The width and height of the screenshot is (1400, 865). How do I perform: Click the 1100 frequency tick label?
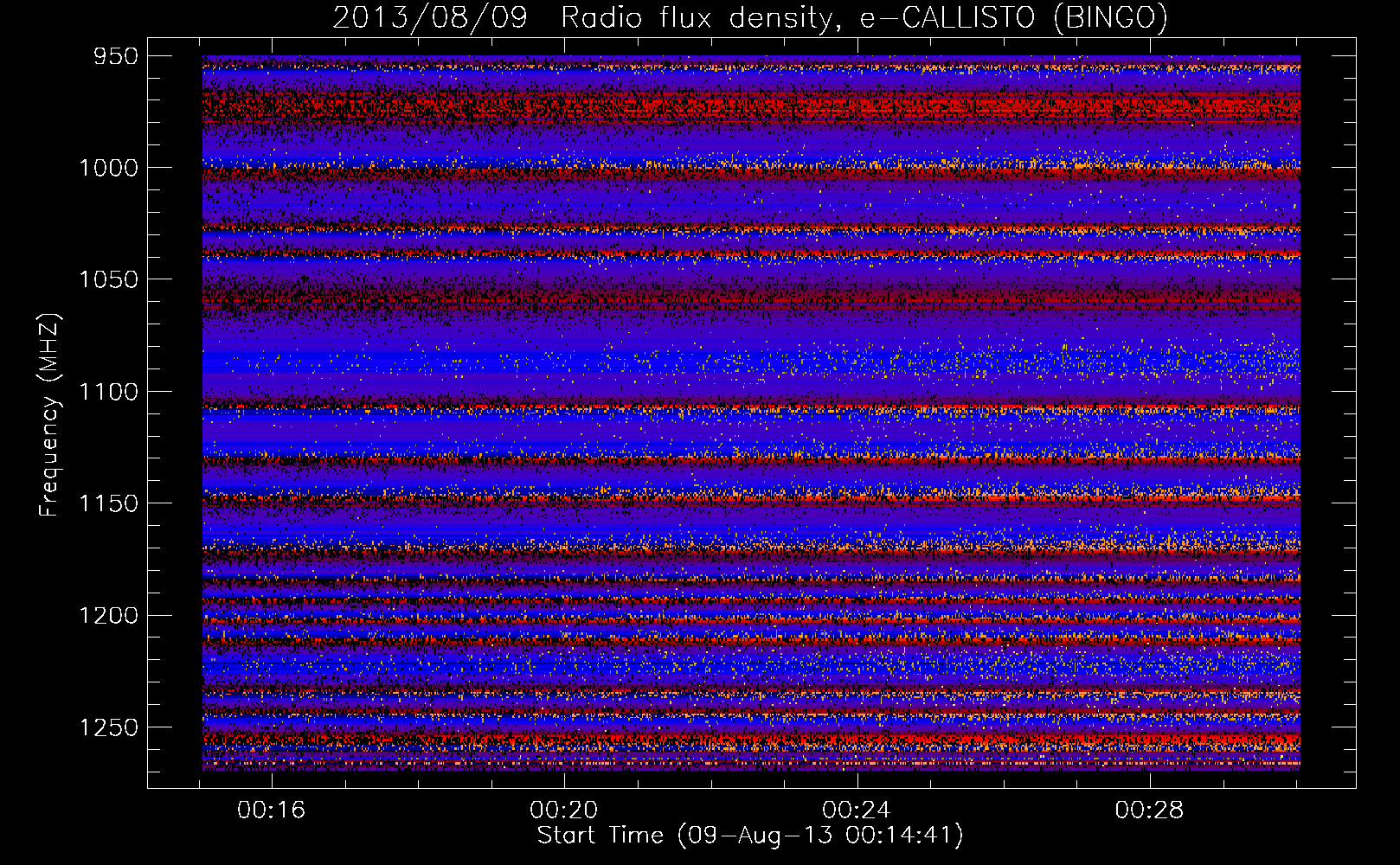[x=109, y=392]
